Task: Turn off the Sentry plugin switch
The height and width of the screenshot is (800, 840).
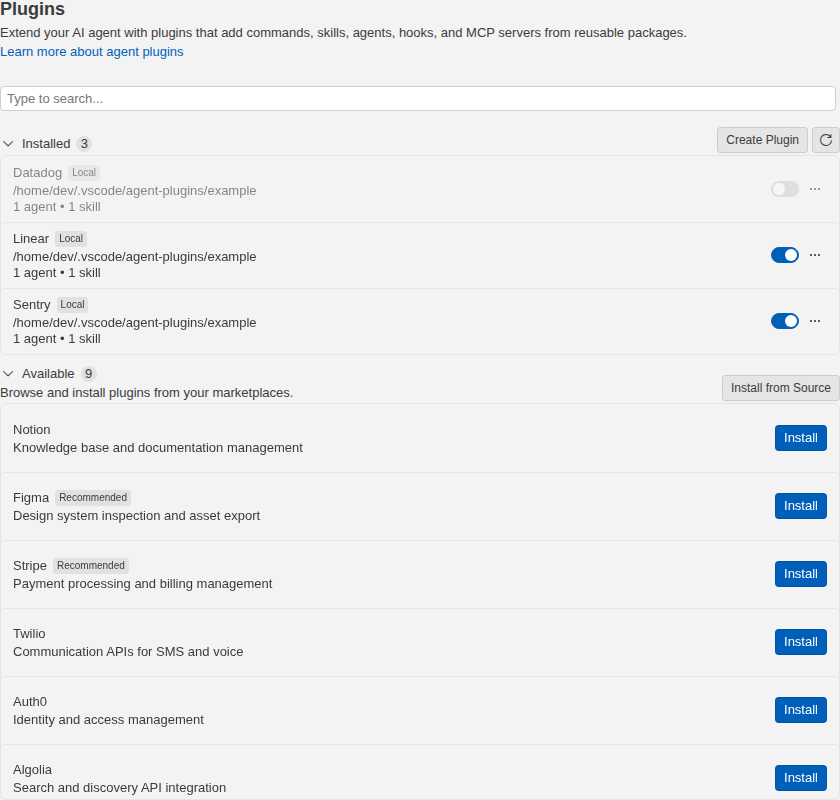Action: pyautogui.click(x=785, y=321)
